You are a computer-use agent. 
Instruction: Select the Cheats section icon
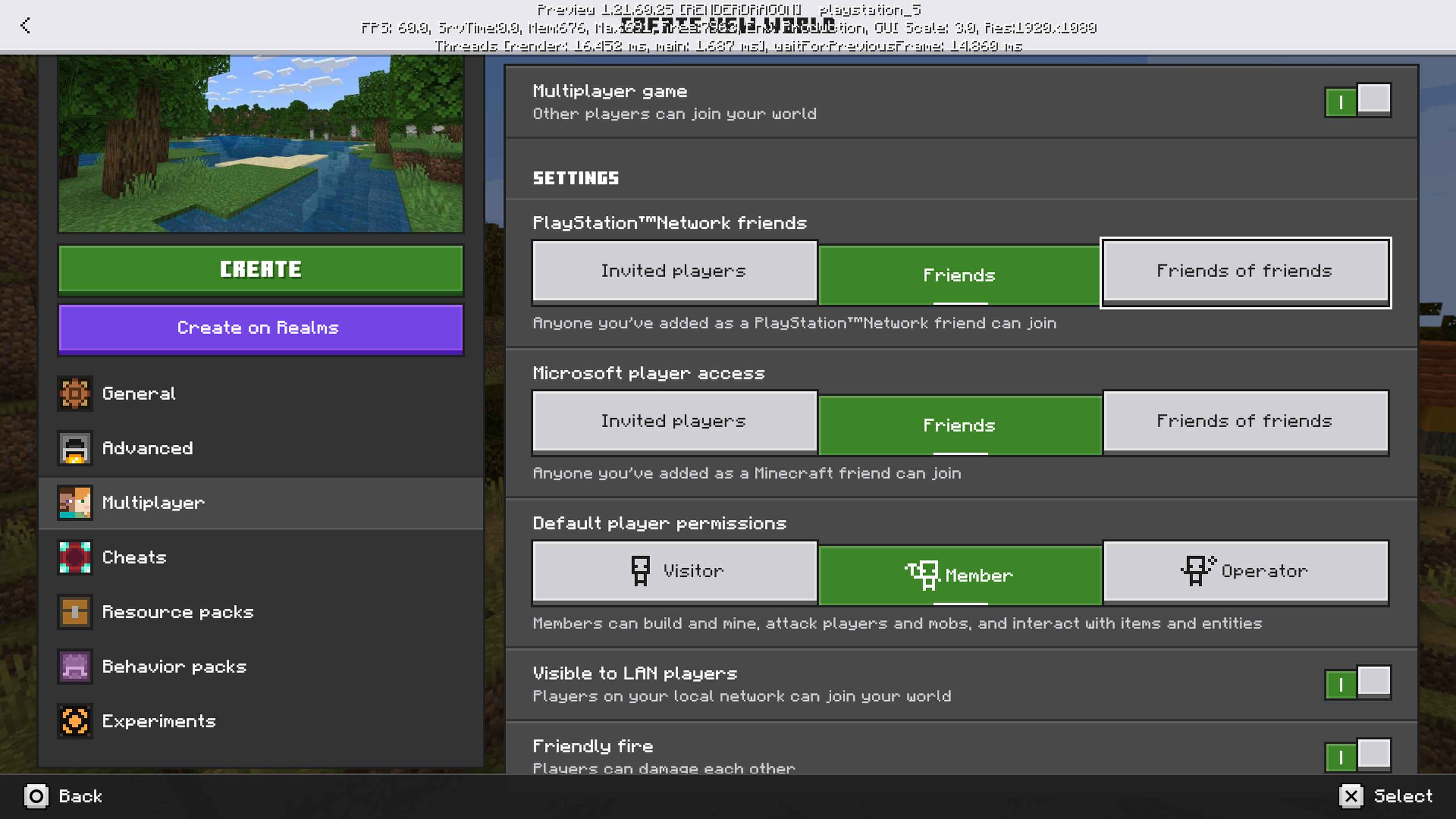(75, 557)
